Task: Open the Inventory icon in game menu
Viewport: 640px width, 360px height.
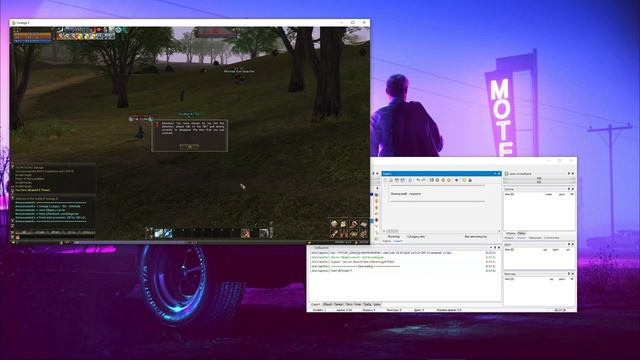Action: (x=344, y=224)
